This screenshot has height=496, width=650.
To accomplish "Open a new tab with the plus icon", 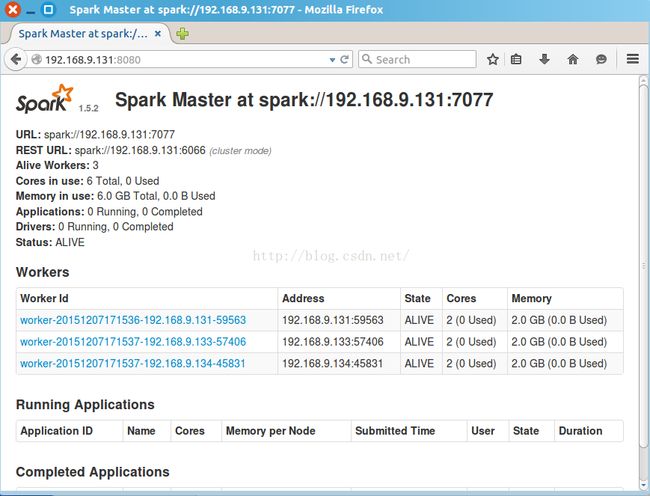I will coord(182,34).
